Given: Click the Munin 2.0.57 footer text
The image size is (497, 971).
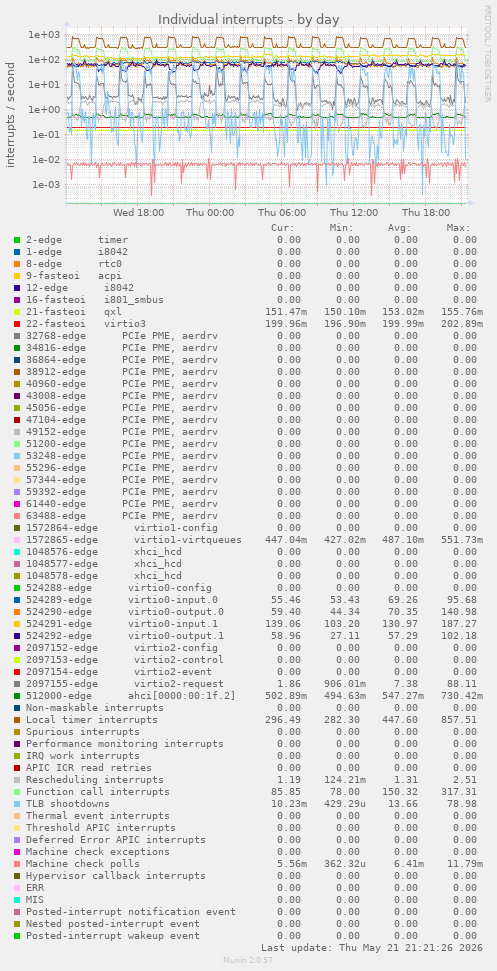Looking at the screenshot, I should tap(248, 960).
